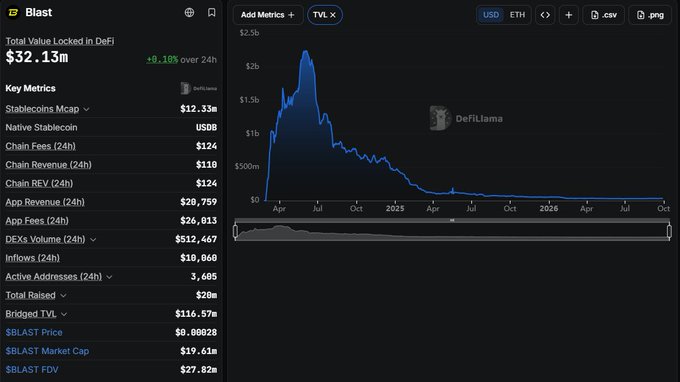
Task: Click the $500m y-axis label
Action: [247, 167]
